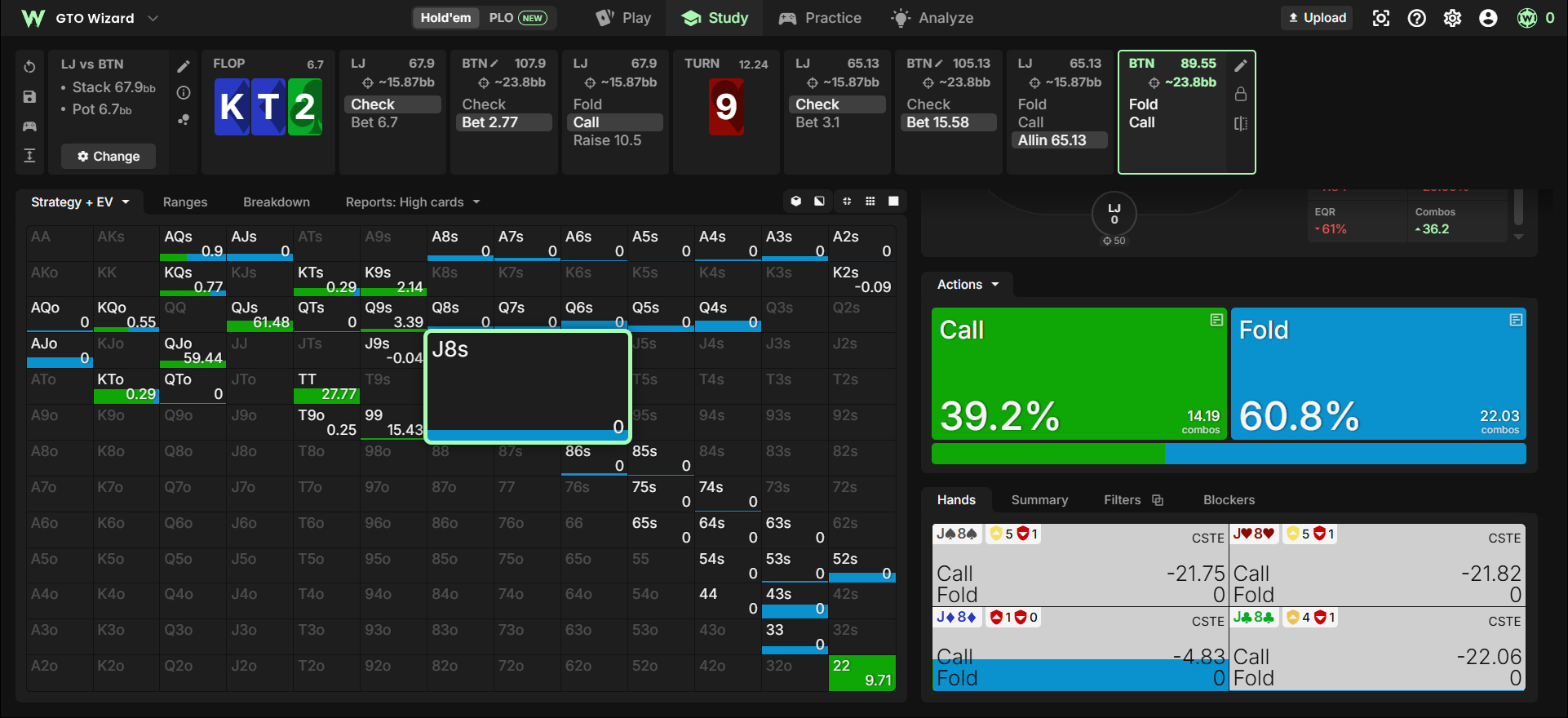Click the down arrow below the stats scrollbar
Screen dimensions: 1568x718
[1518, 237]
